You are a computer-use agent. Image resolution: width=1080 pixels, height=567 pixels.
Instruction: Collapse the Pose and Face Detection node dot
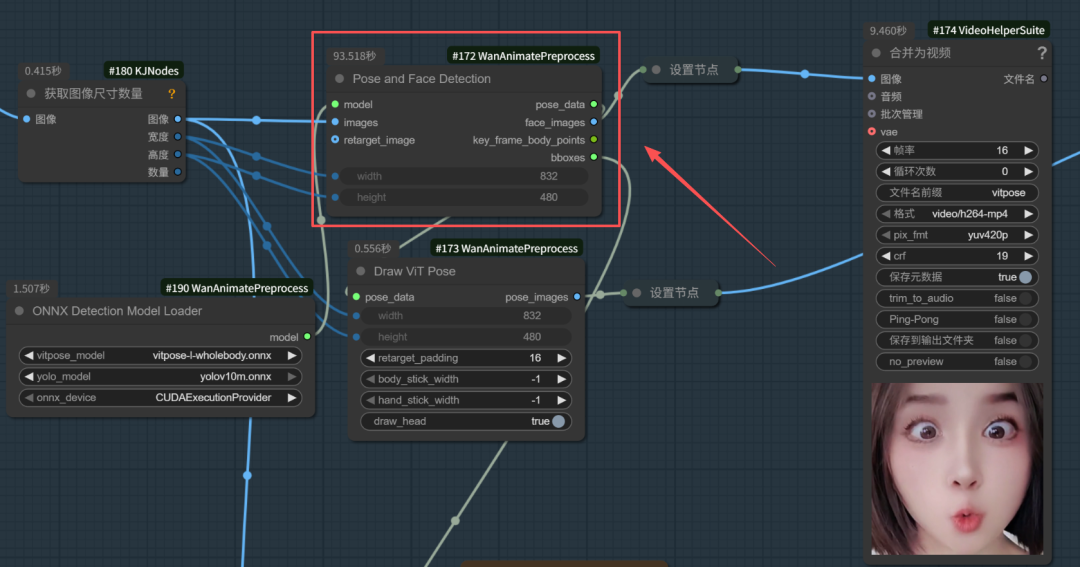(340, 79)
